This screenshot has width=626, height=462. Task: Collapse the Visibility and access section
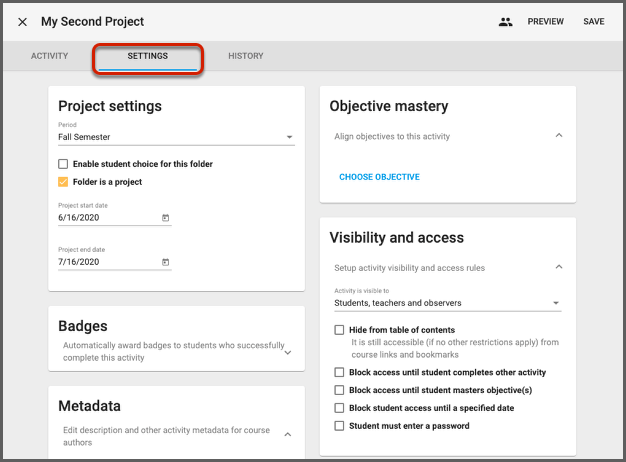(558, 268)
